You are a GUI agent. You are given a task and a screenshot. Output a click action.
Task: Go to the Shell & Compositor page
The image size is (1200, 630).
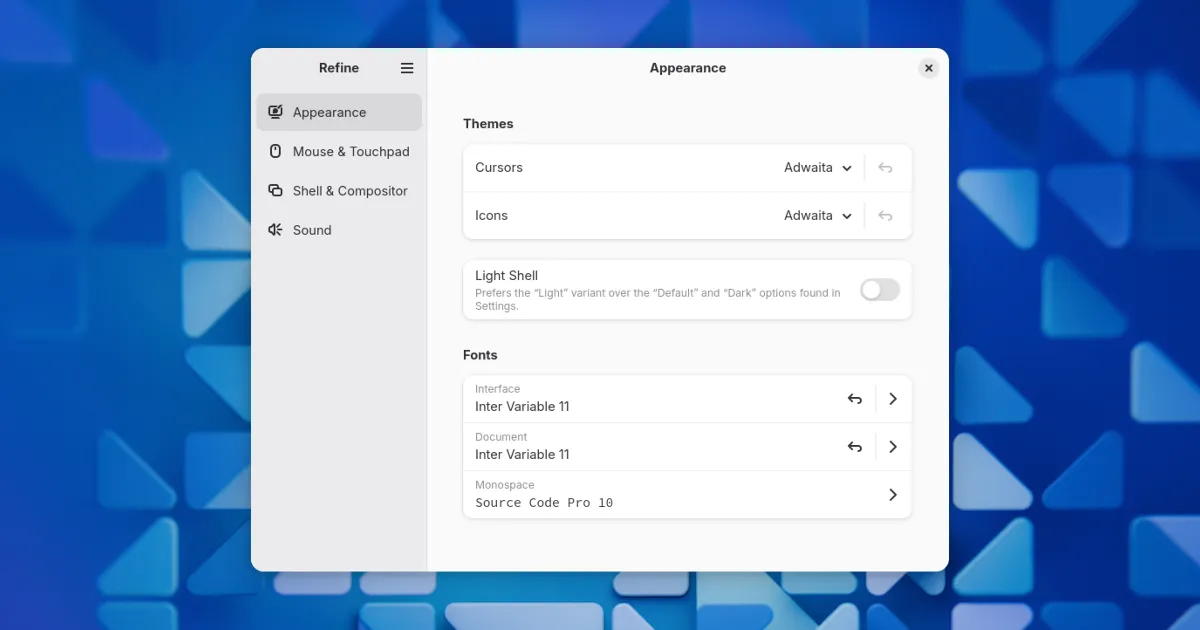click(349, 191)
